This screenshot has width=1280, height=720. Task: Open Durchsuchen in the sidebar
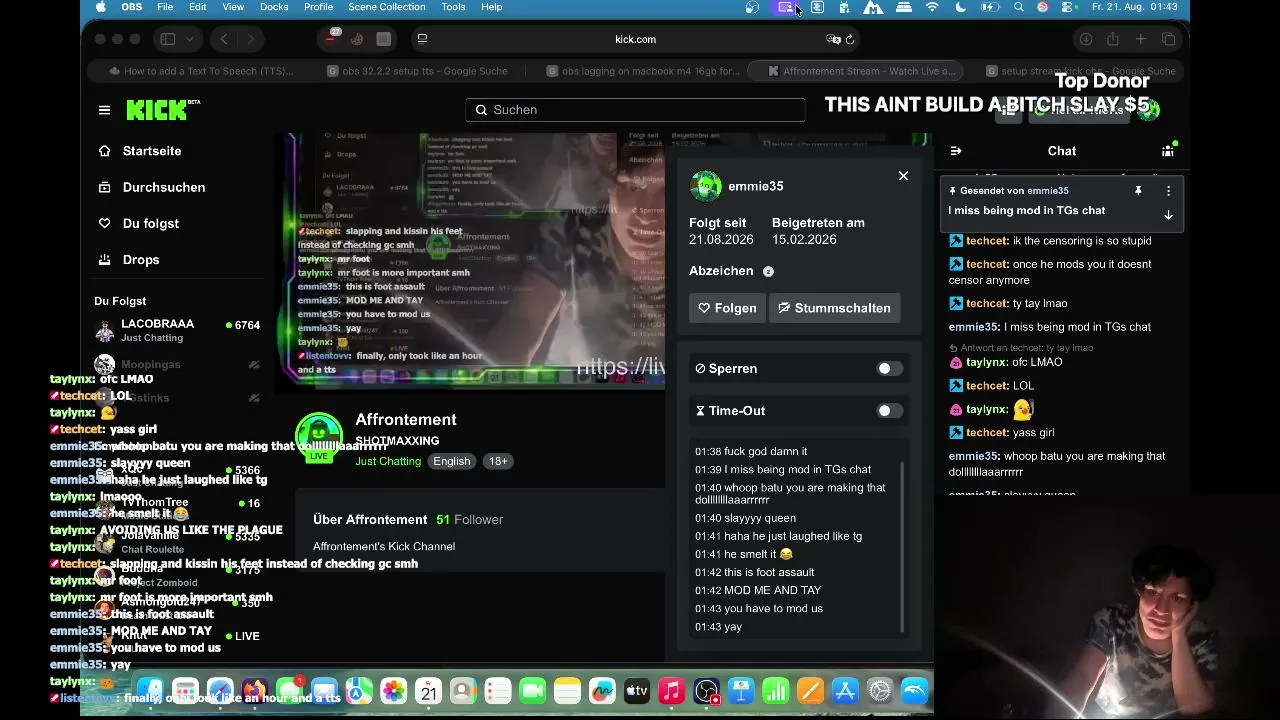pyautogui.click(x=152, y=187)
